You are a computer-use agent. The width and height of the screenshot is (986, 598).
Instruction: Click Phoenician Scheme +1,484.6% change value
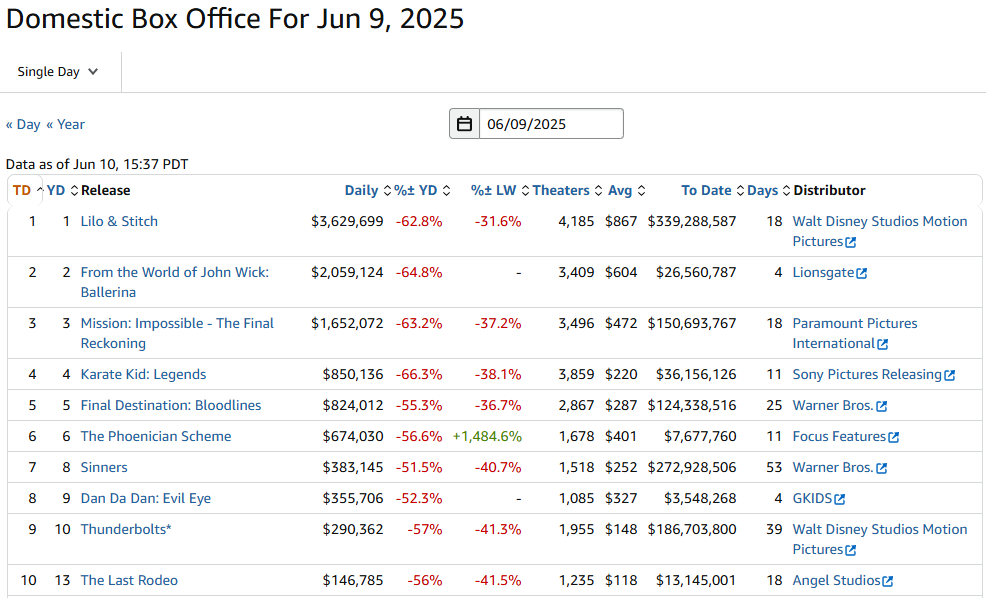click(487, 436)
